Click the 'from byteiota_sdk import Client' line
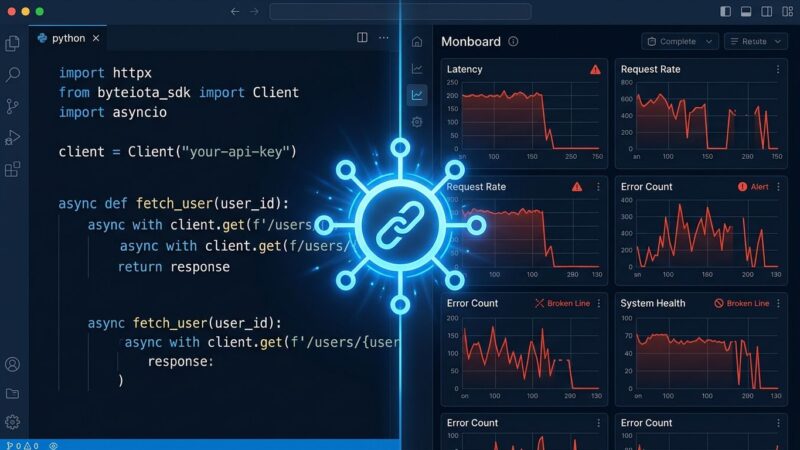This screenshot has width=800, height=450. [179, 92]
